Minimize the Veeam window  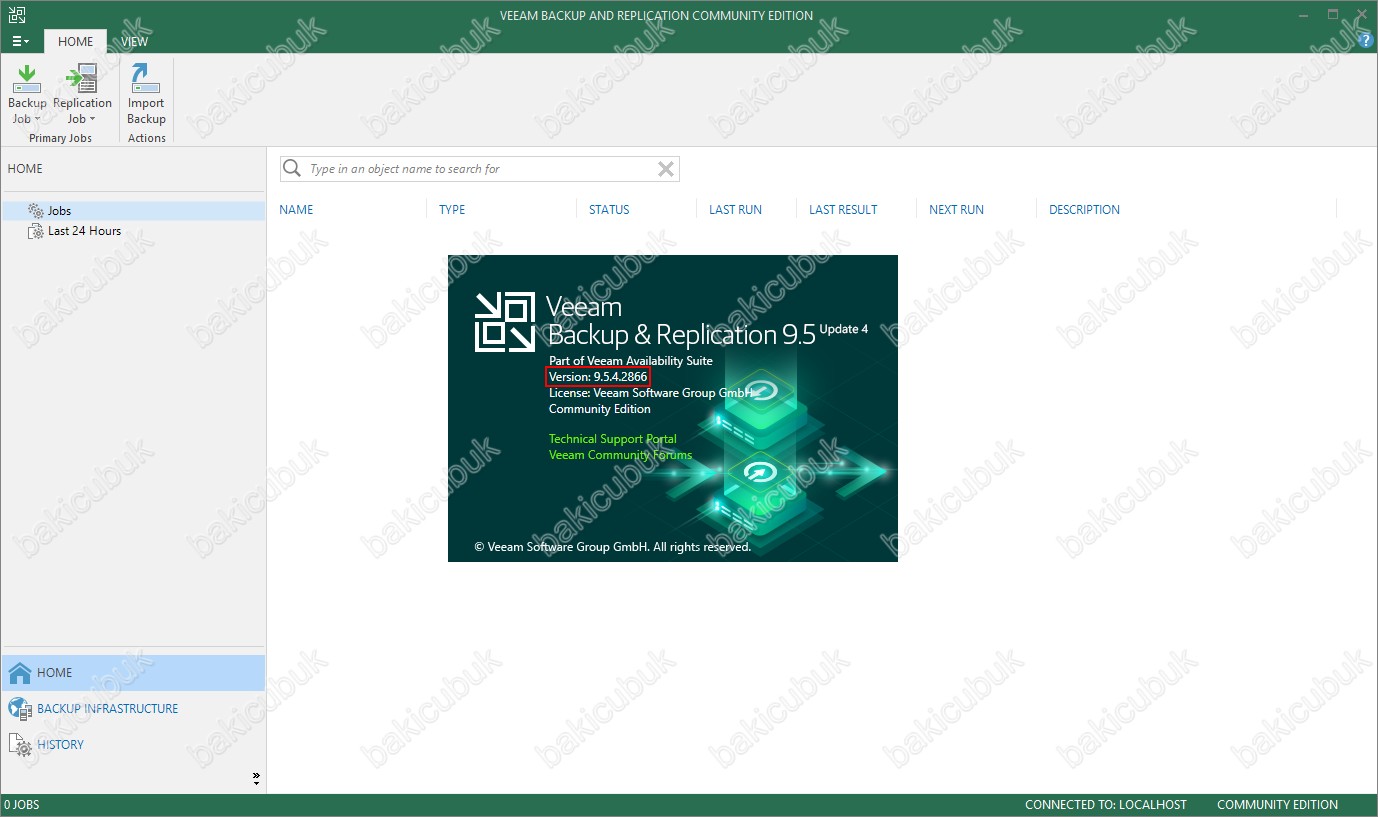pyautogui.click(x=1301, y=15)
